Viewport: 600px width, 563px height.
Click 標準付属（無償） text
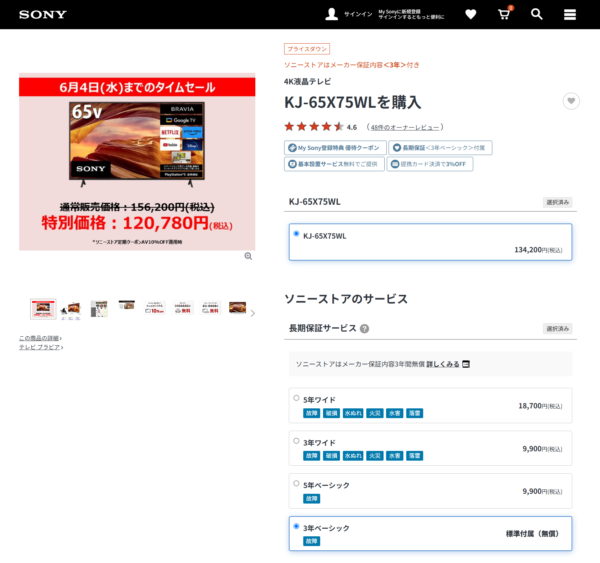pyautogui.click(x=532, y=534)
